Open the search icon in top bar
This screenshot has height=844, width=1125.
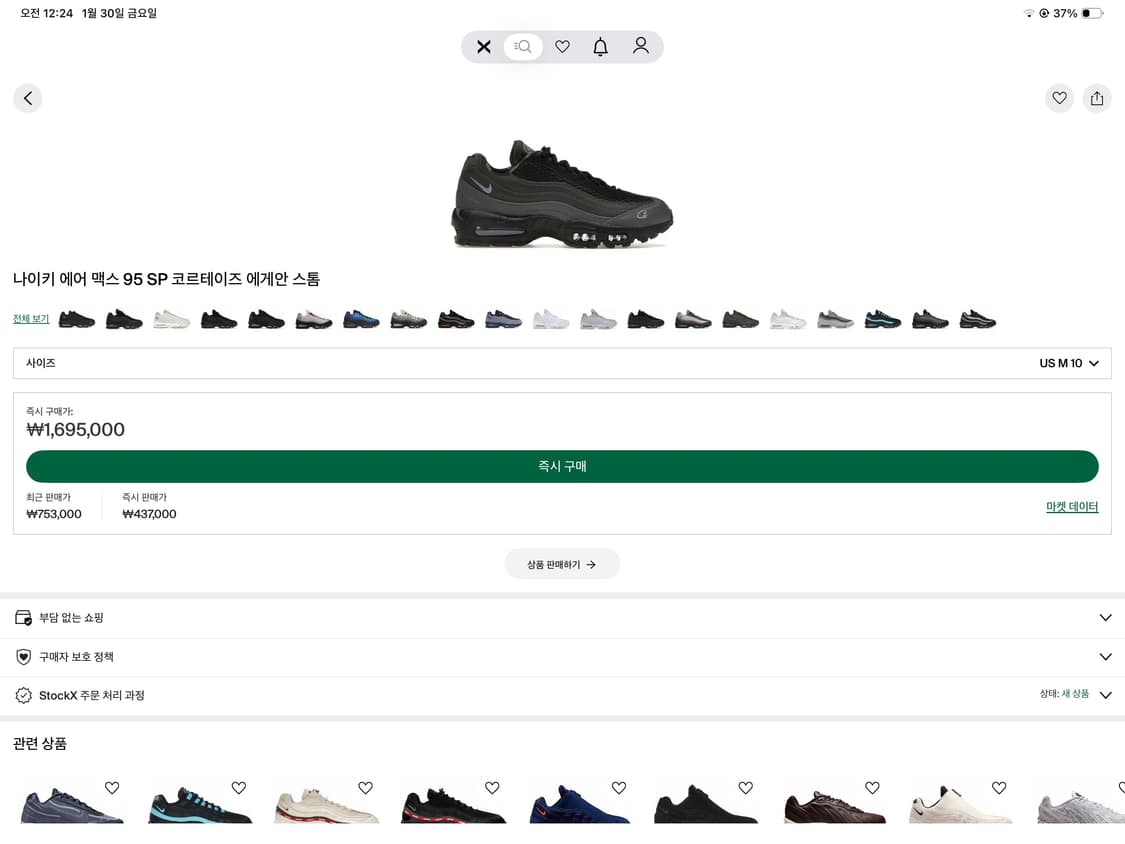click(523, 47)
